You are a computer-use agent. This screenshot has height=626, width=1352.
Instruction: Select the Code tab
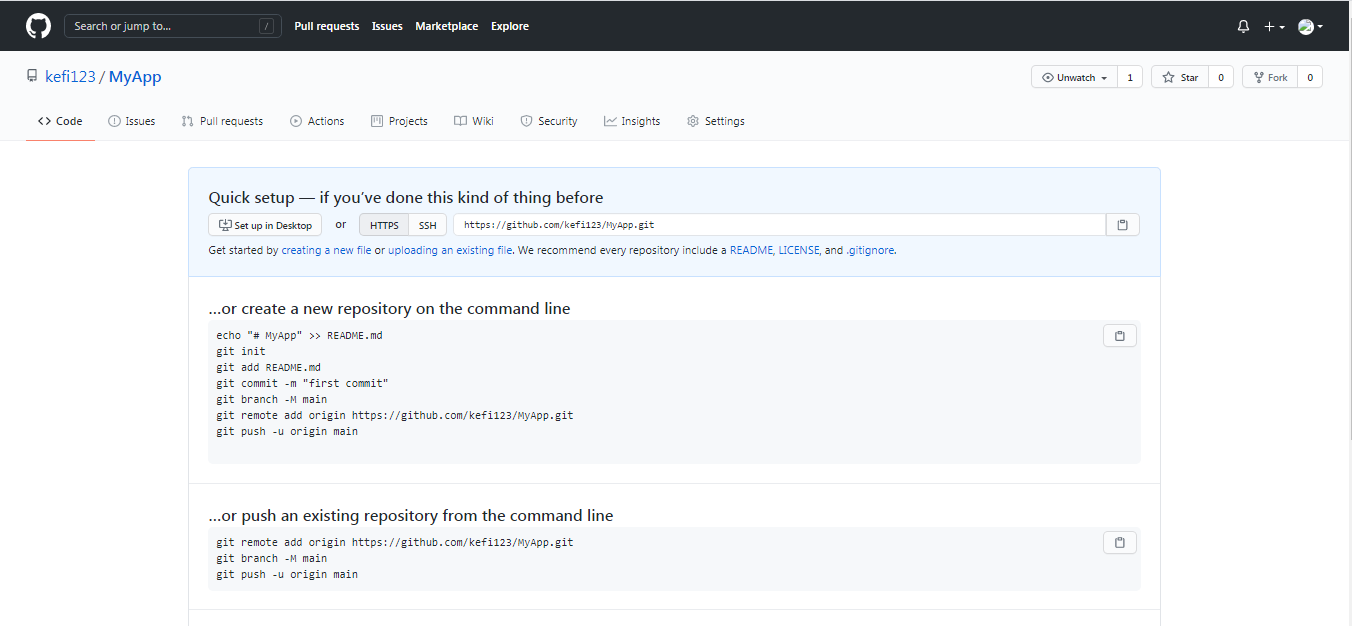coord(60,121)
